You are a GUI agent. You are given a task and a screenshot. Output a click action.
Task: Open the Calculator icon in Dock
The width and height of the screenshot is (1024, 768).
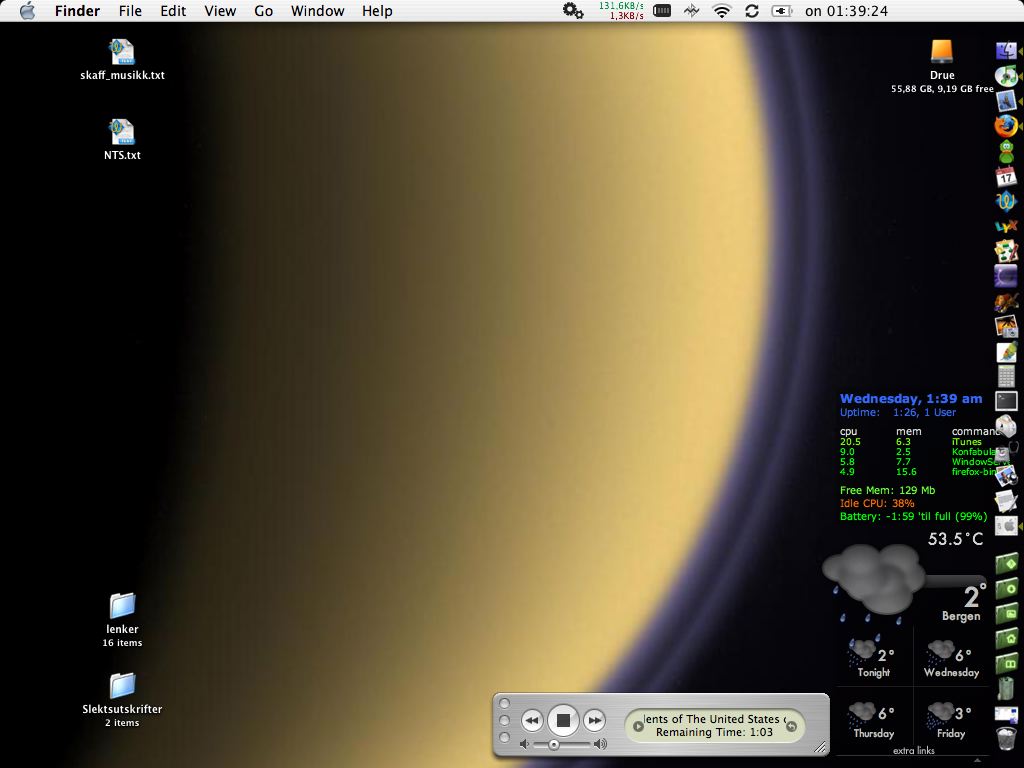(x=1006, y=376)
